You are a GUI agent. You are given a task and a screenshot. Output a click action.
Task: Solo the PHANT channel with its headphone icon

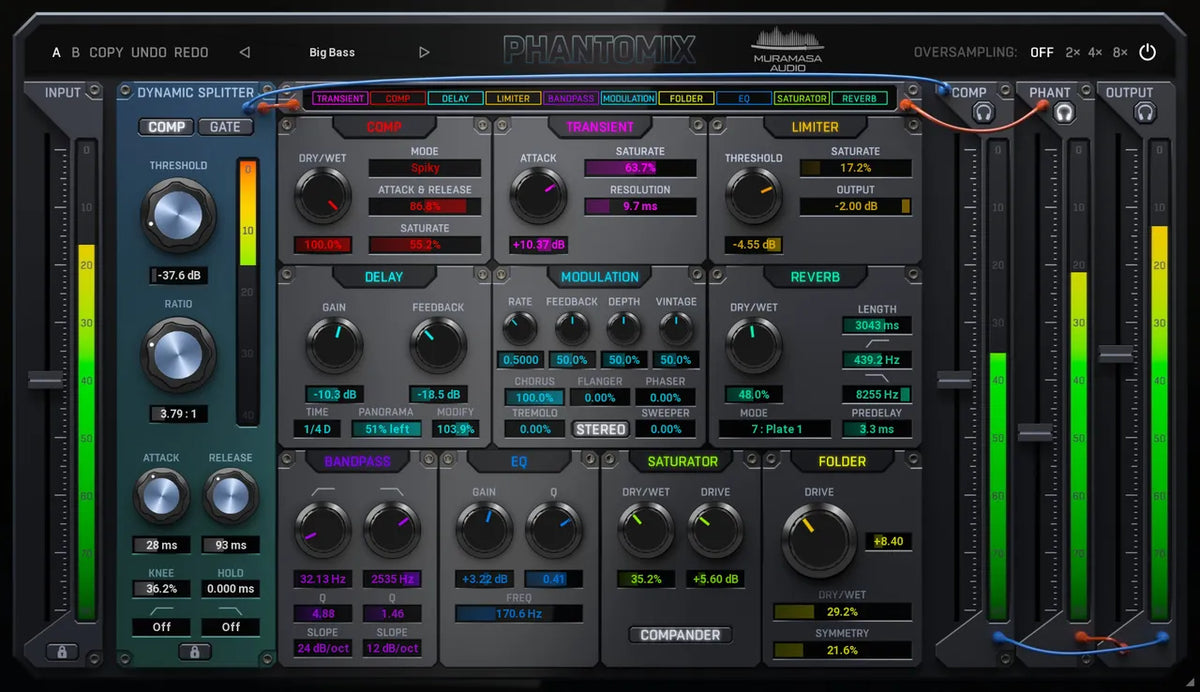tap(1063, 113)
